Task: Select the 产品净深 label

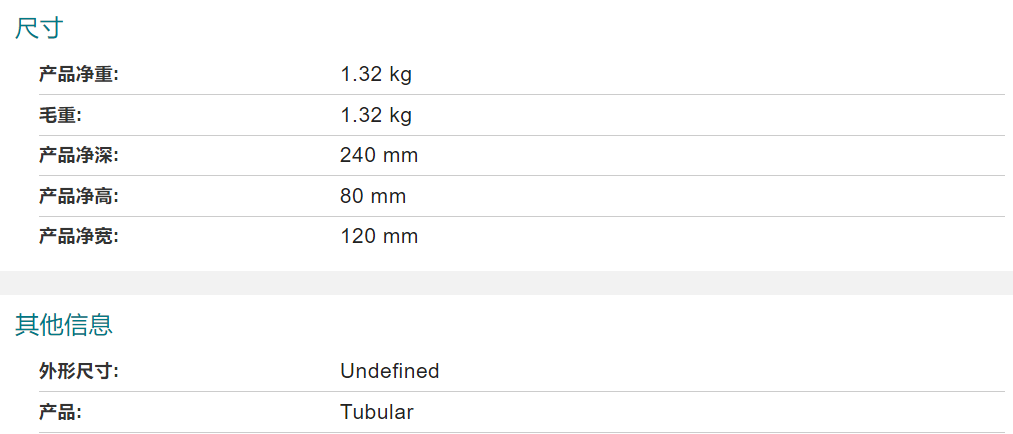Action: tap(79, 156)
